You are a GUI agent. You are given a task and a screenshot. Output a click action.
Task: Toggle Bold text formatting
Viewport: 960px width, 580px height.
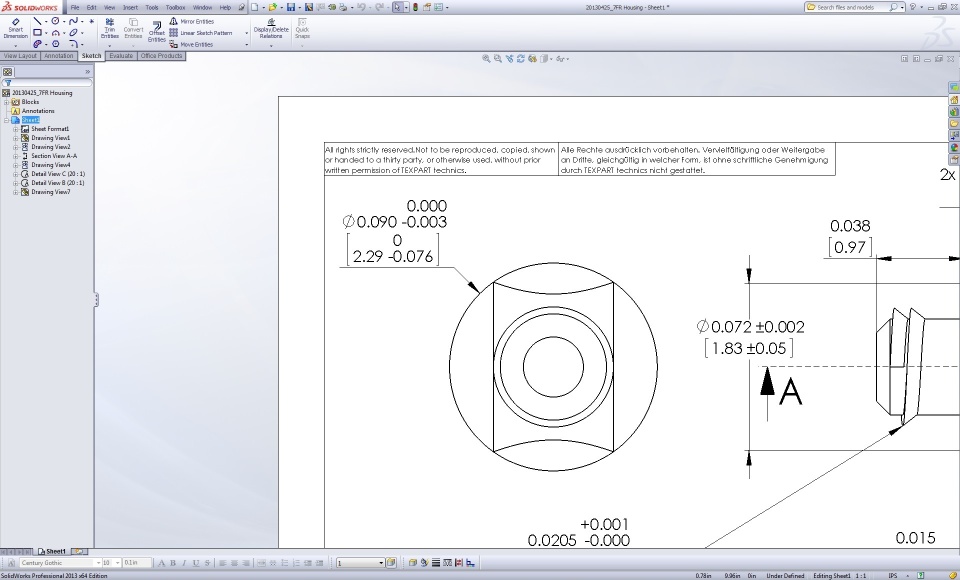(173, 563)
